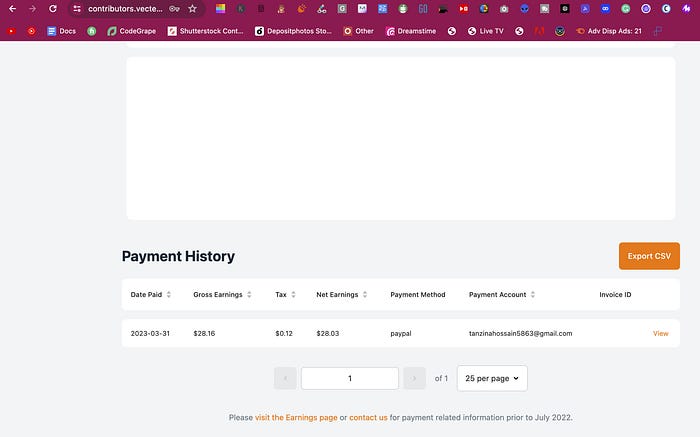
Task: Open the 25 per page dropdown
Action: pos(492,379)
